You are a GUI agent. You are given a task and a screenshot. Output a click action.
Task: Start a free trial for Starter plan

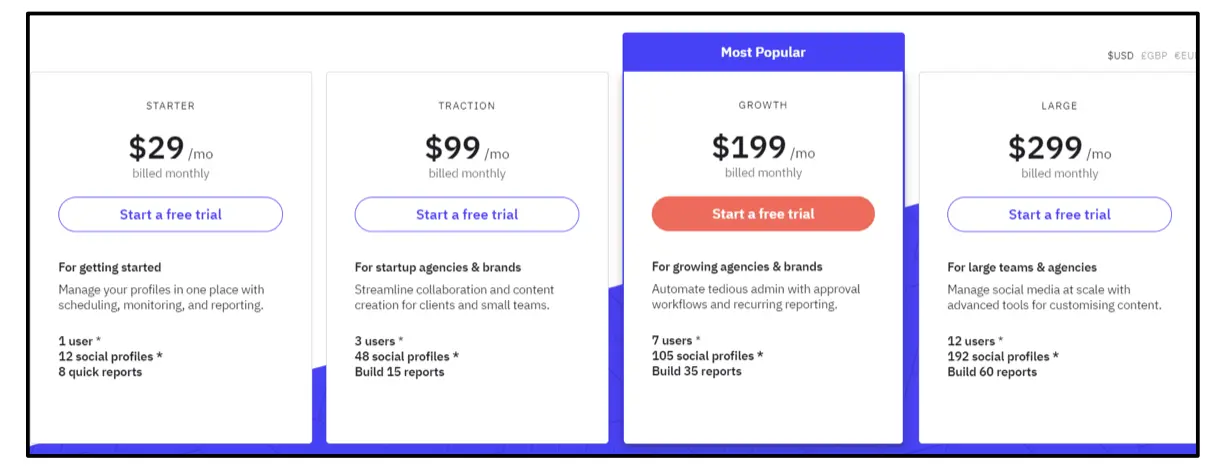coord(170,214)
